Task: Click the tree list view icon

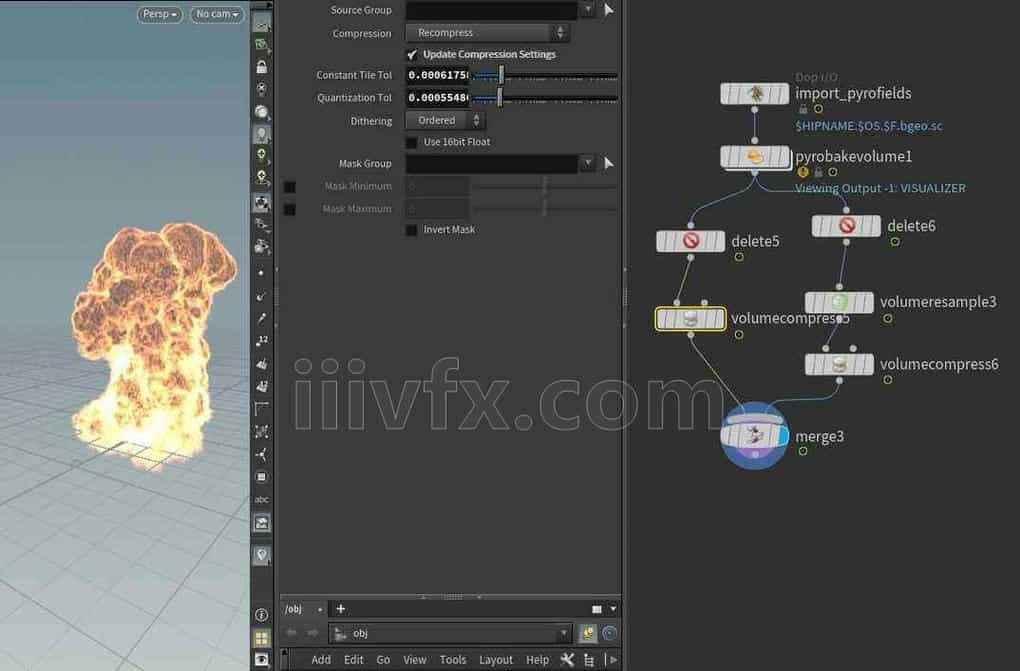Action: click(589, 660)
